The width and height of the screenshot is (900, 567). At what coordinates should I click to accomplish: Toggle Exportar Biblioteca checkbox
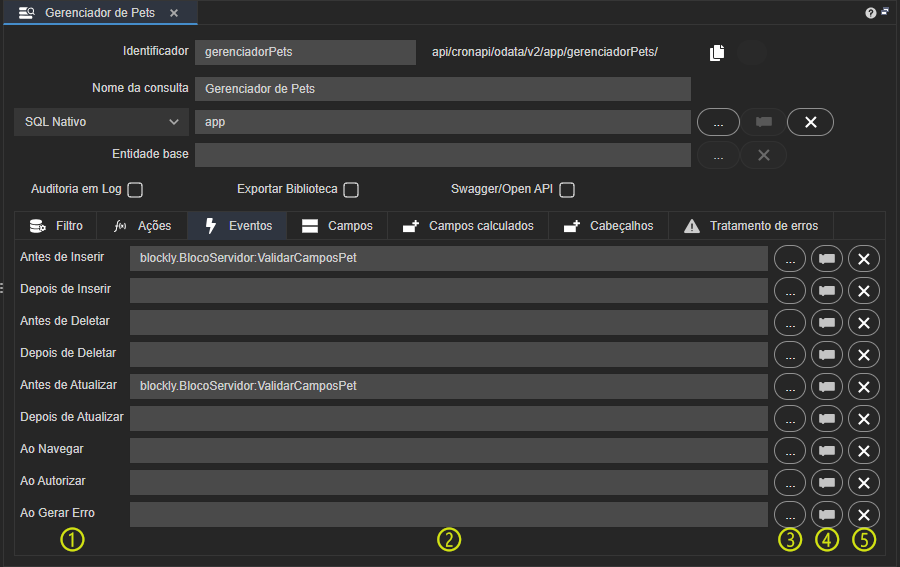pos(351,190)
